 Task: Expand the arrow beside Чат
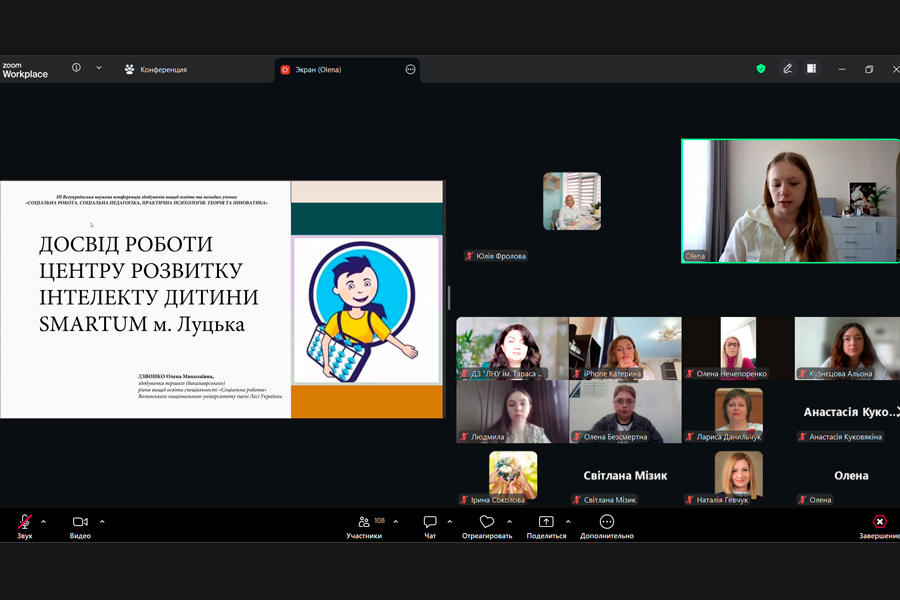tap(449, 522)
